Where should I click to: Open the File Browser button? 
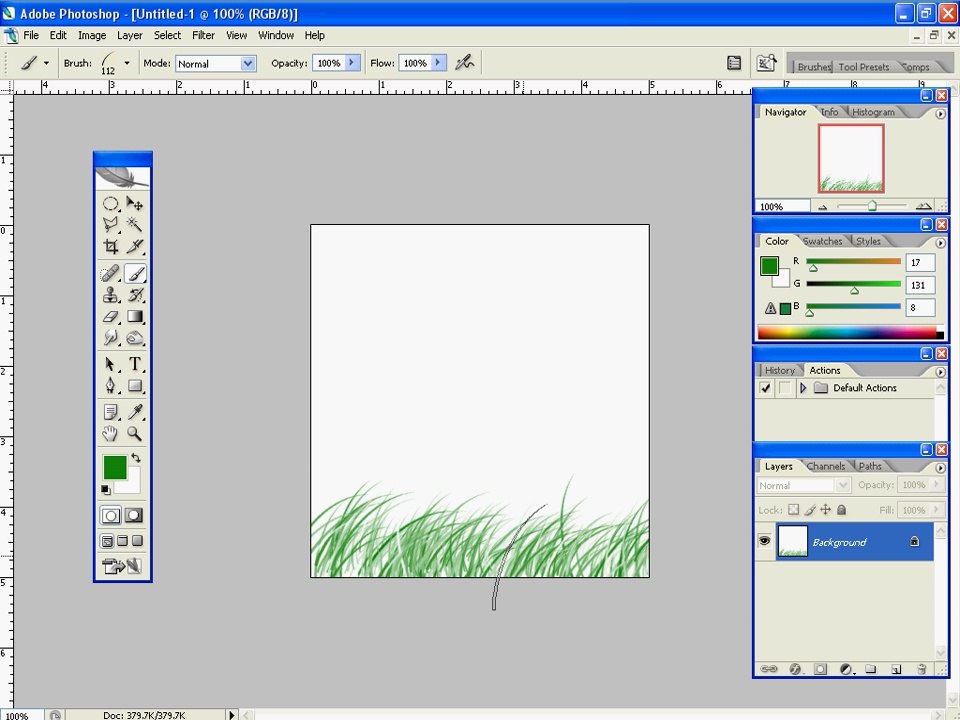766,63
